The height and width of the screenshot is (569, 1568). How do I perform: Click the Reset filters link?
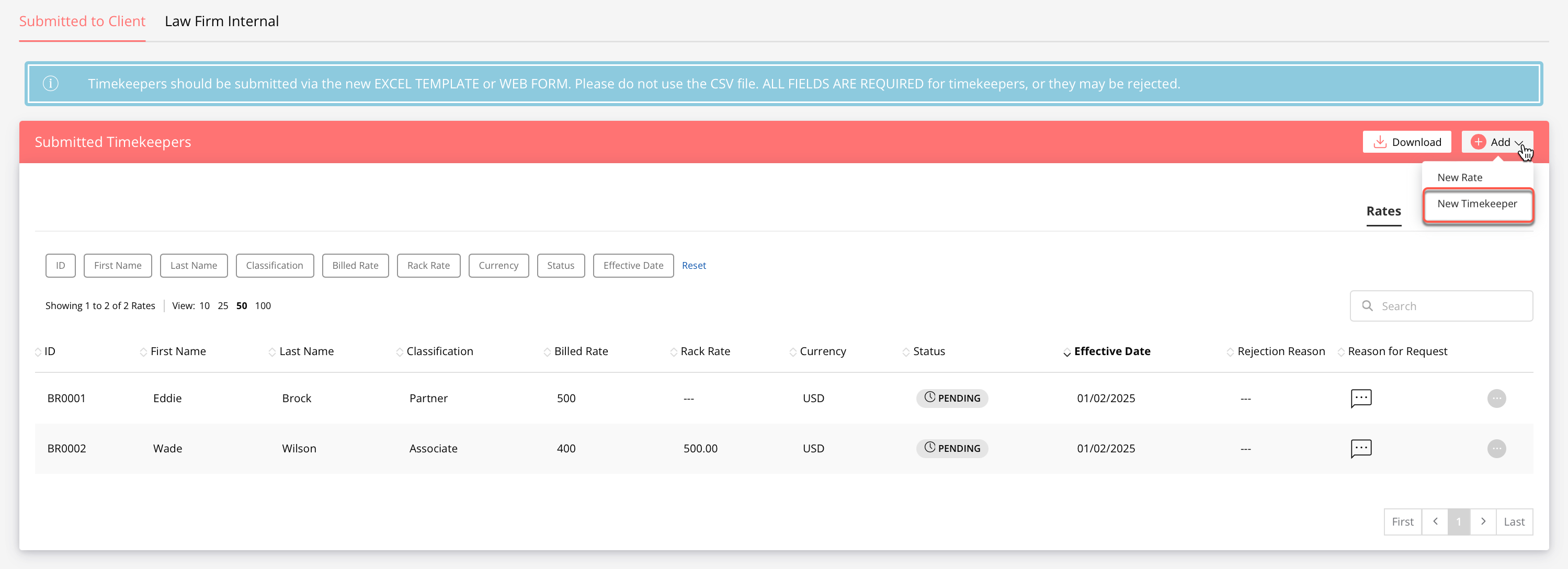point(694,265)
